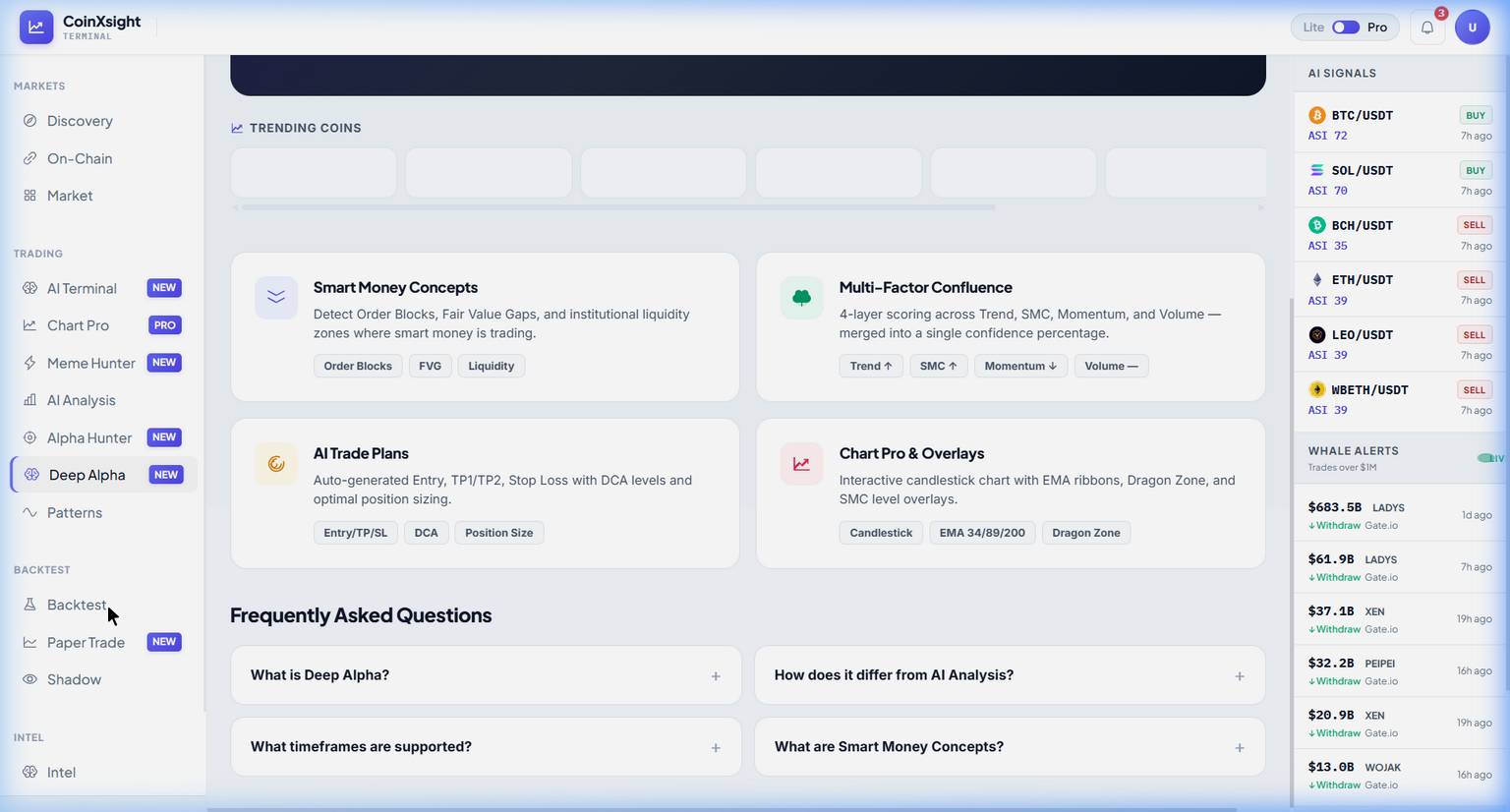The width and height of the screenshot is (1510, 812).
Task: Click the Momentum tag
Action: 1020,366
